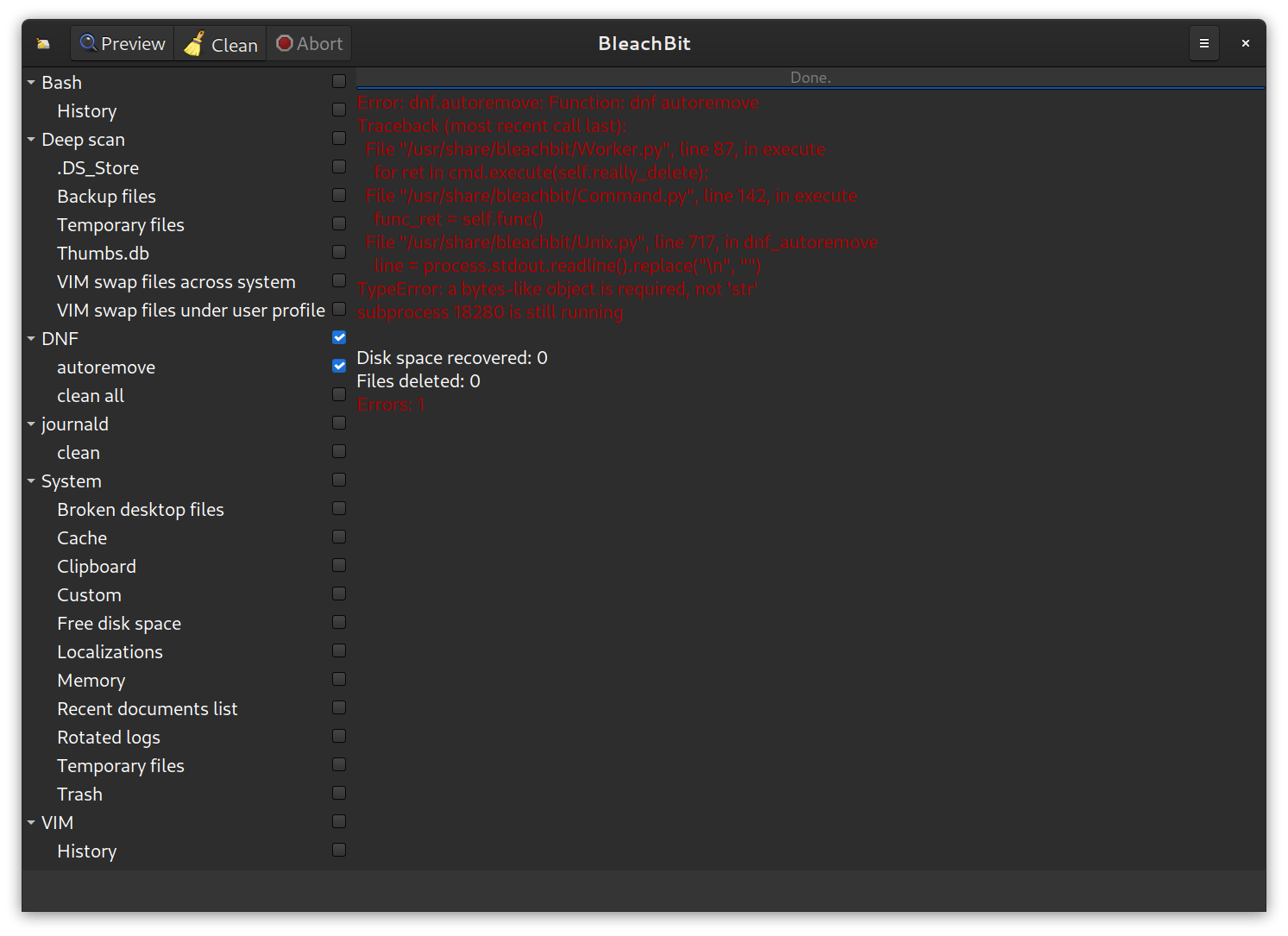Uncheck the DNF cleaner checkbox

coord(338,337)
